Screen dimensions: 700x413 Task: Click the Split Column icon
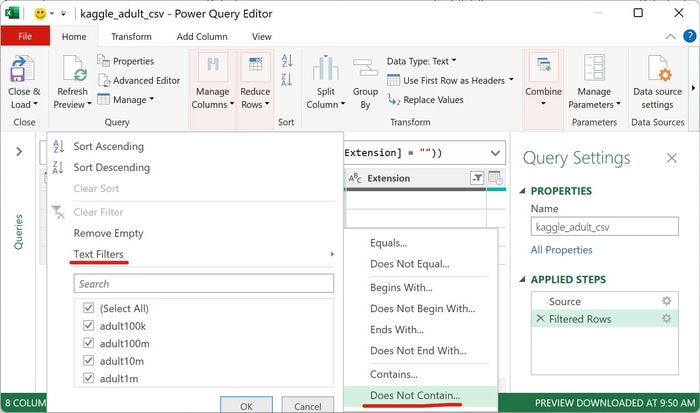(325, 68)
